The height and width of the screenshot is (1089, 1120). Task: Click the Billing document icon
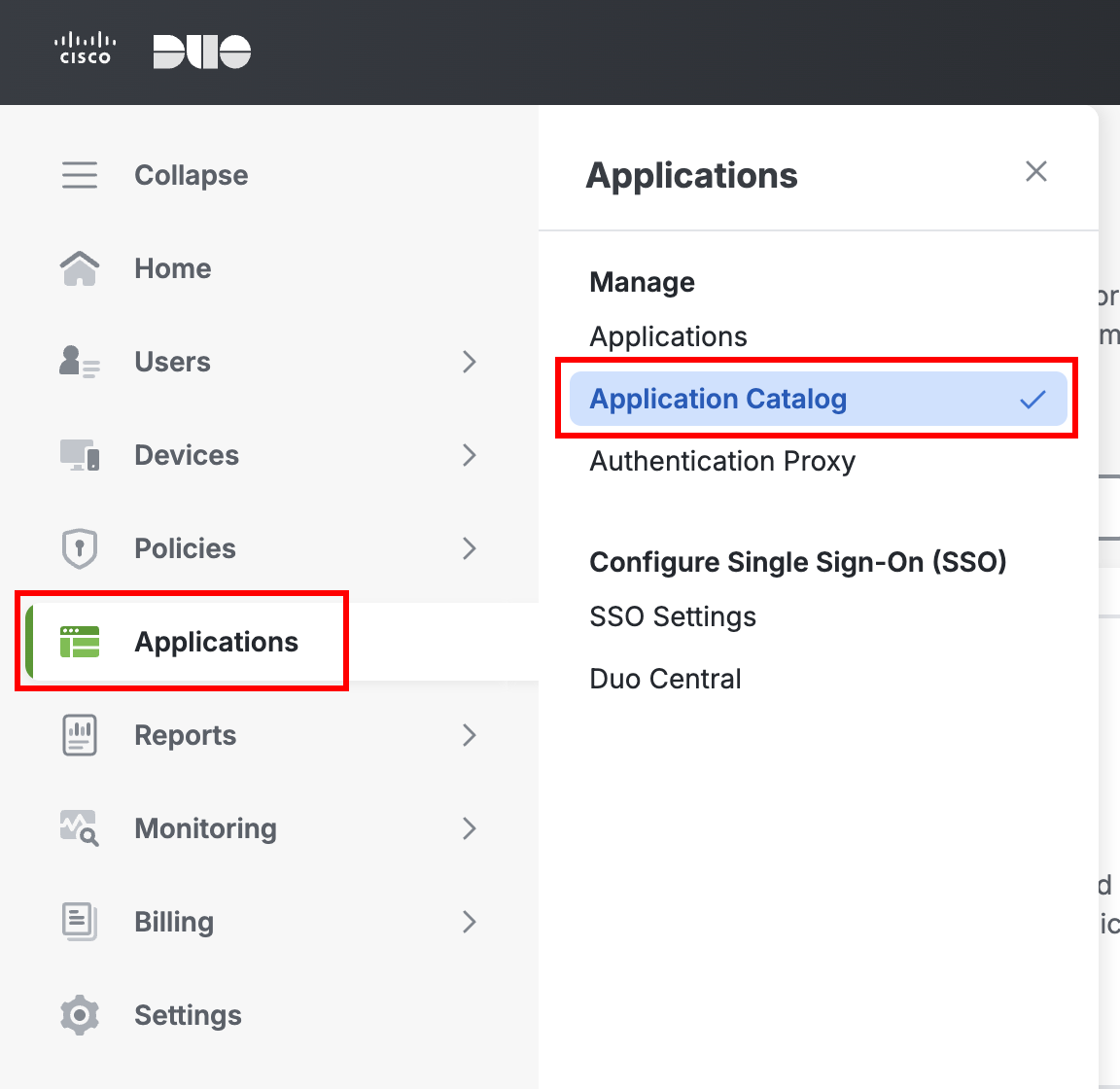(x=80, y=922)
